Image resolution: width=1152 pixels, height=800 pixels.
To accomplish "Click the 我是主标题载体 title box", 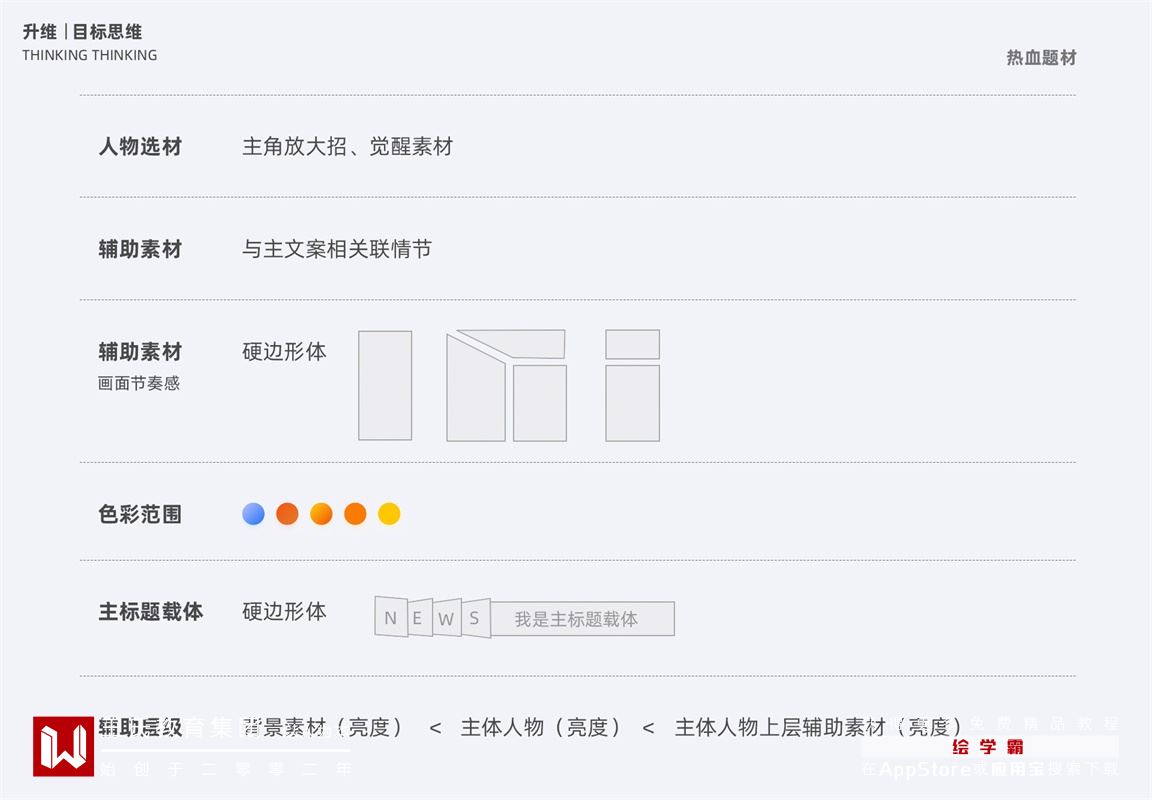I will (x=582, y=619).
